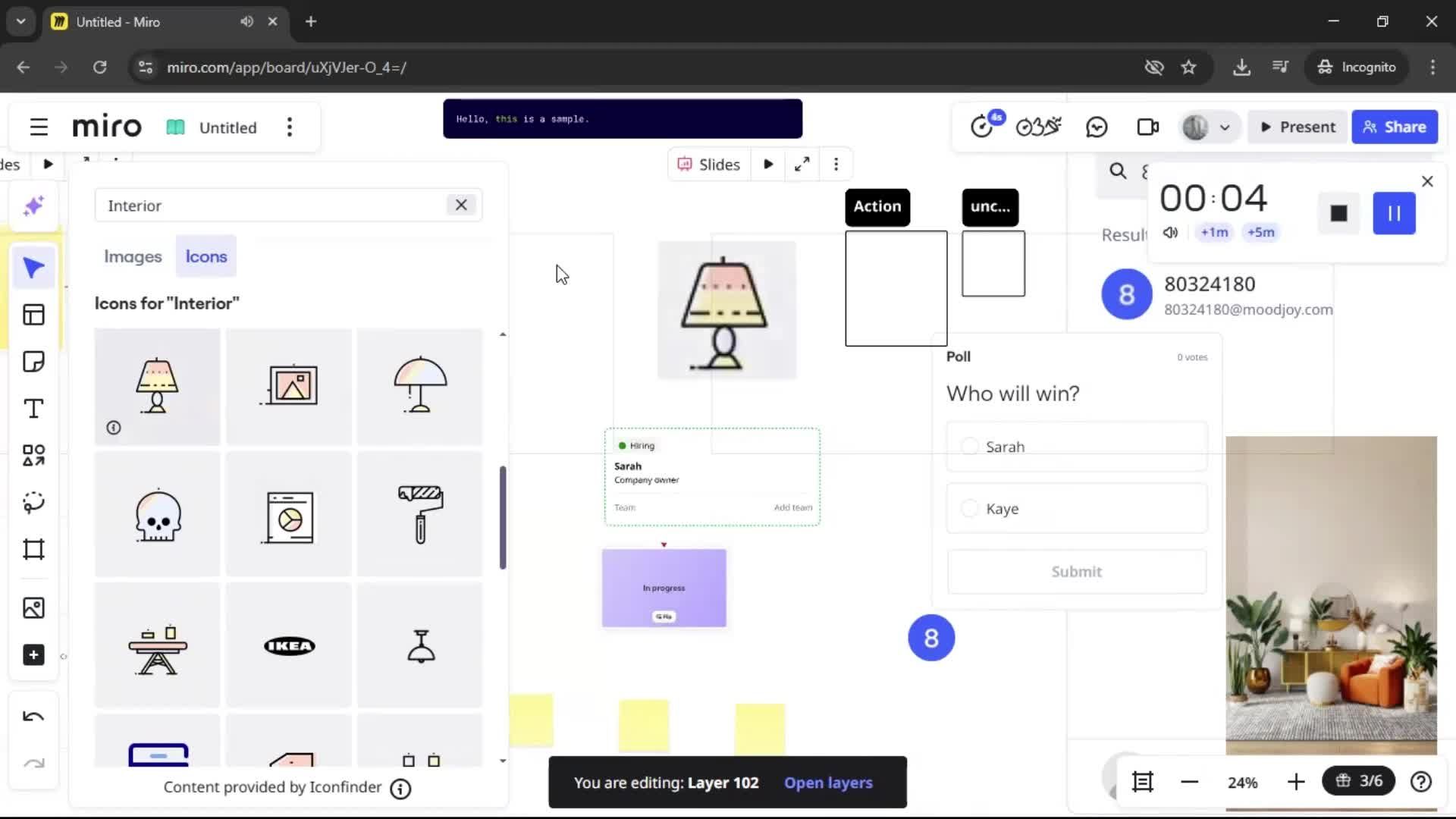The image size is (1456, 819).
Task: Open the reactions icon in top bar
Action: [1038, 127]
